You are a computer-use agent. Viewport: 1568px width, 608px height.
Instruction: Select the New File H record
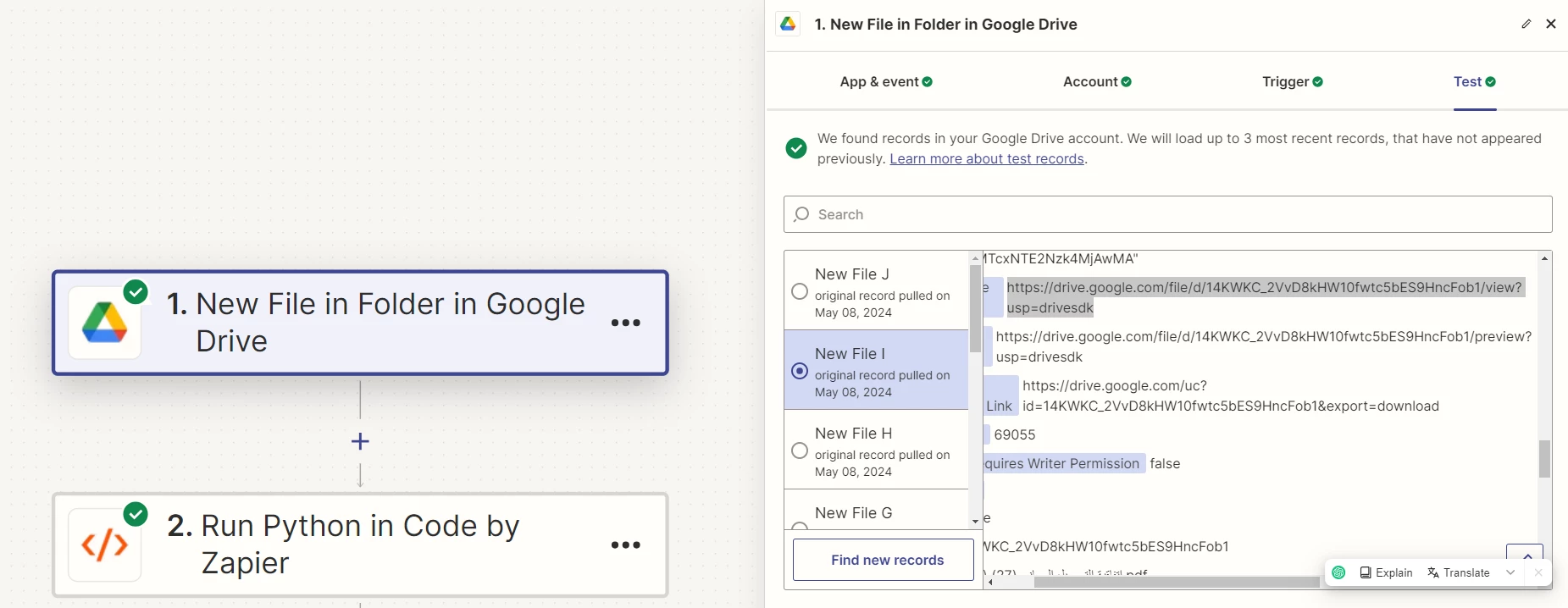coord(876,450)
